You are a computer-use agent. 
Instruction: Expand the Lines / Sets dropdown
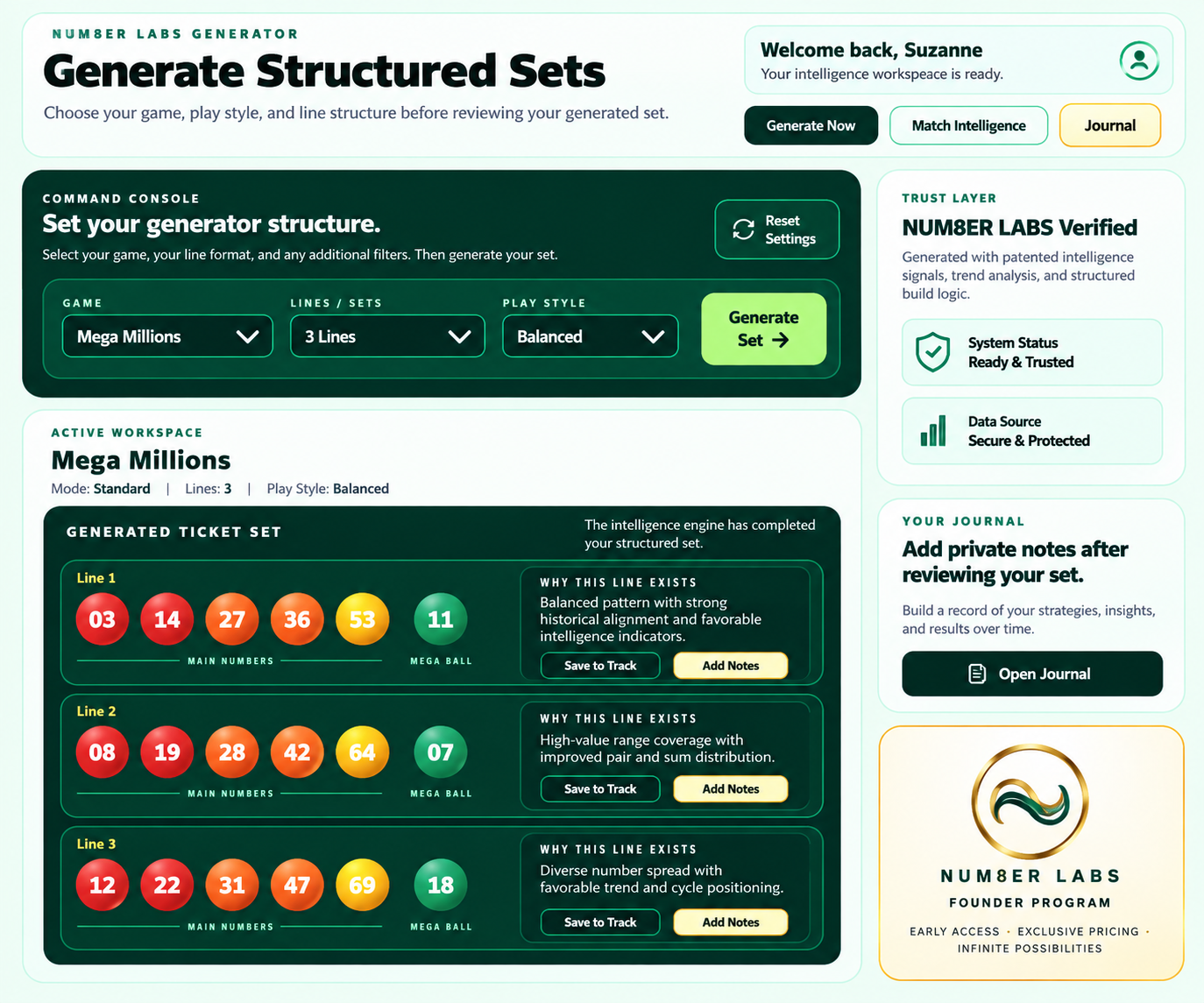coord(387,336)
